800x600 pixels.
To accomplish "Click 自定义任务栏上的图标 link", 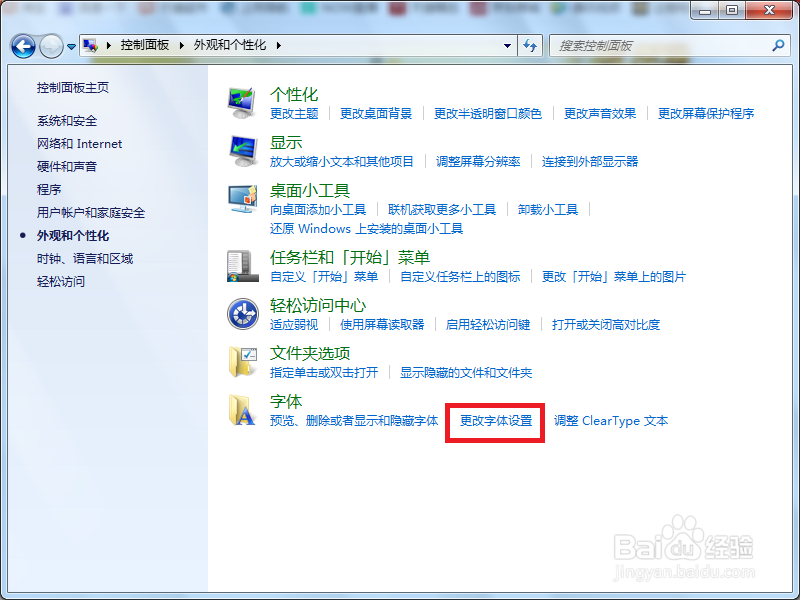I will point(460,277).
